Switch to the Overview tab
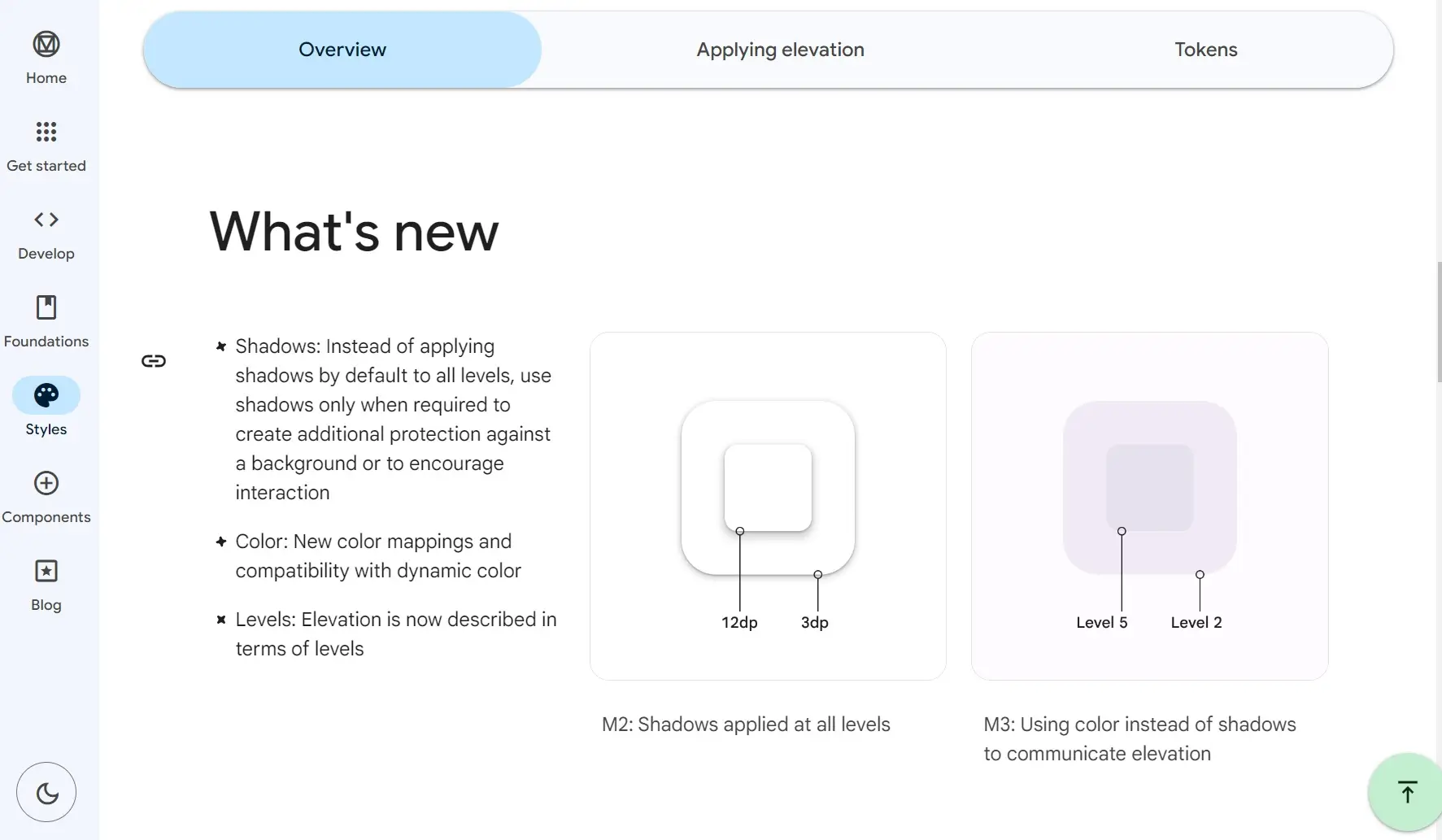This screenshot has width=1442, height=840. click(342, 50)
